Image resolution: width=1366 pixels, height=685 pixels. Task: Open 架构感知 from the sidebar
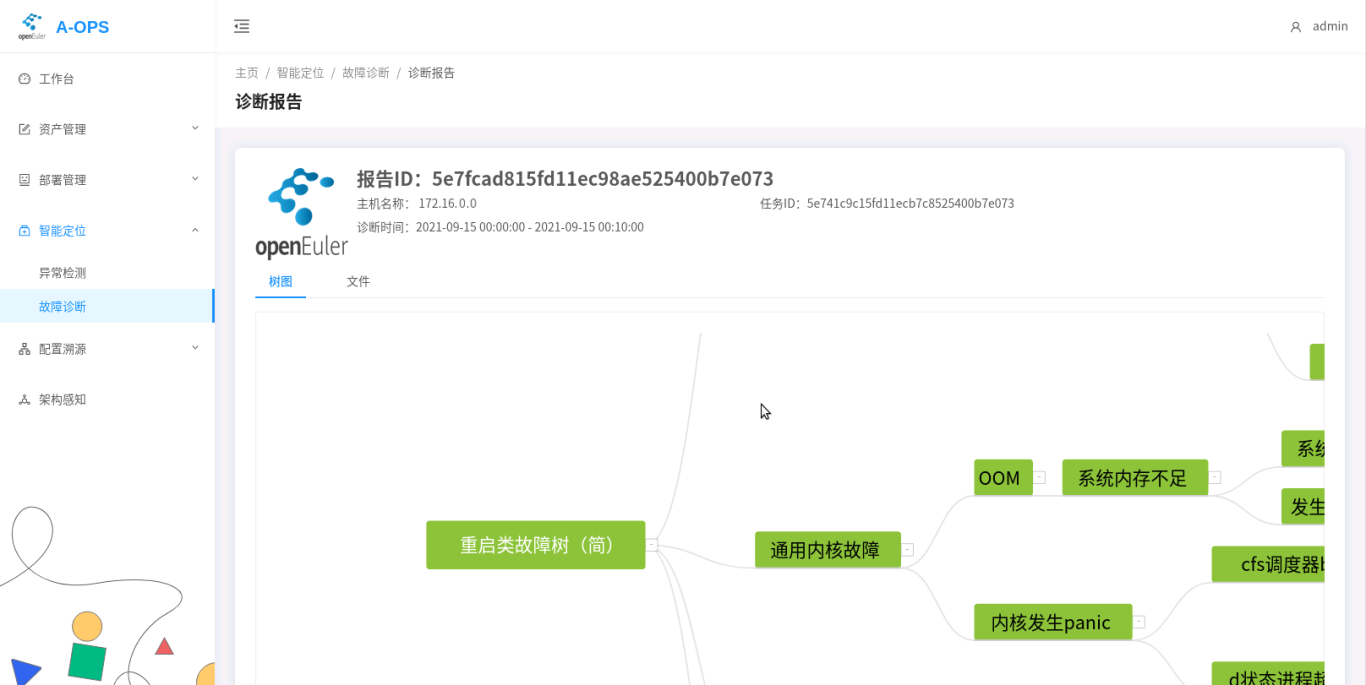click(62, 399)
